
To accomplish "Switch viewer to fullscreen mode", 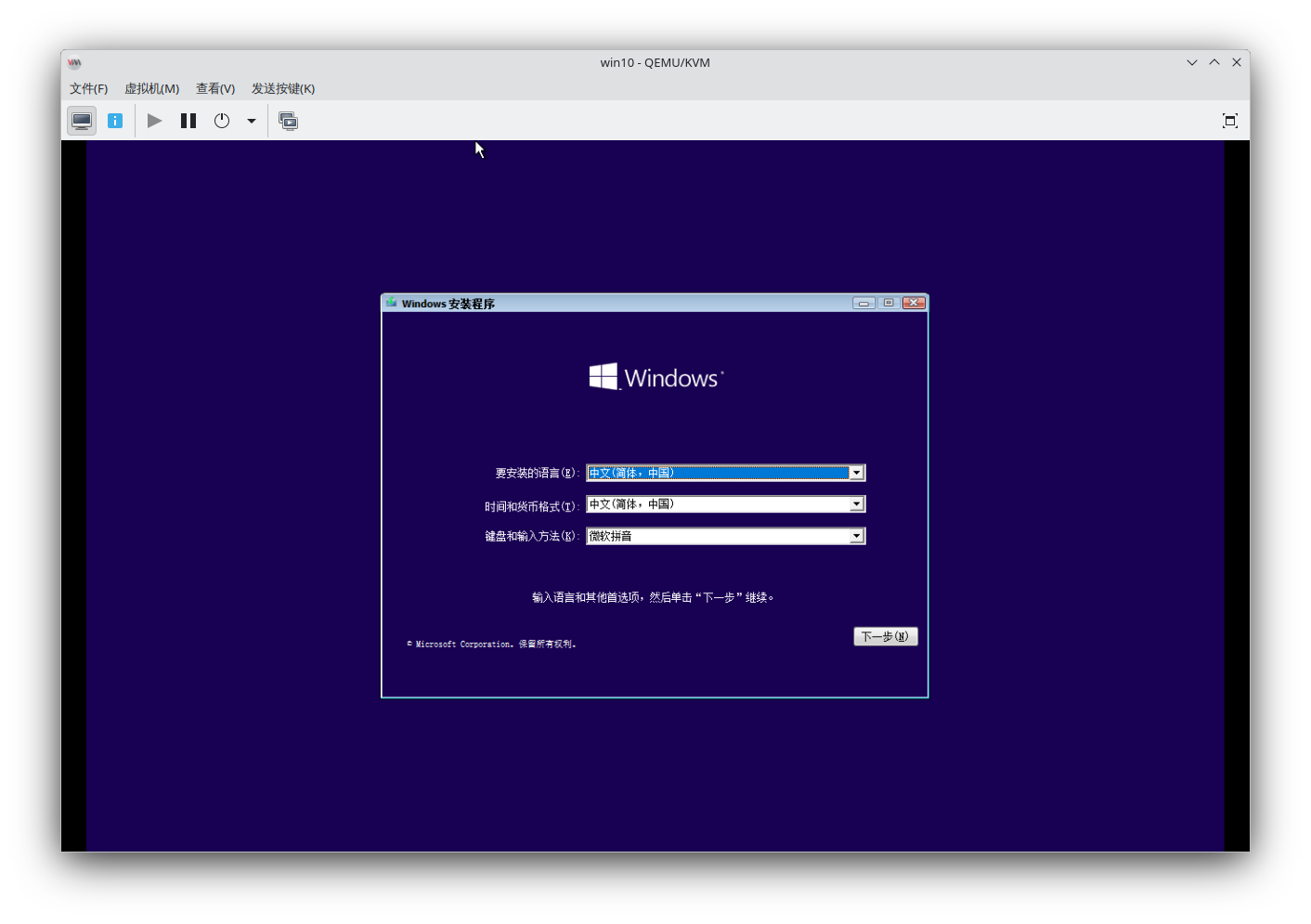I will tap(1230, 121).
